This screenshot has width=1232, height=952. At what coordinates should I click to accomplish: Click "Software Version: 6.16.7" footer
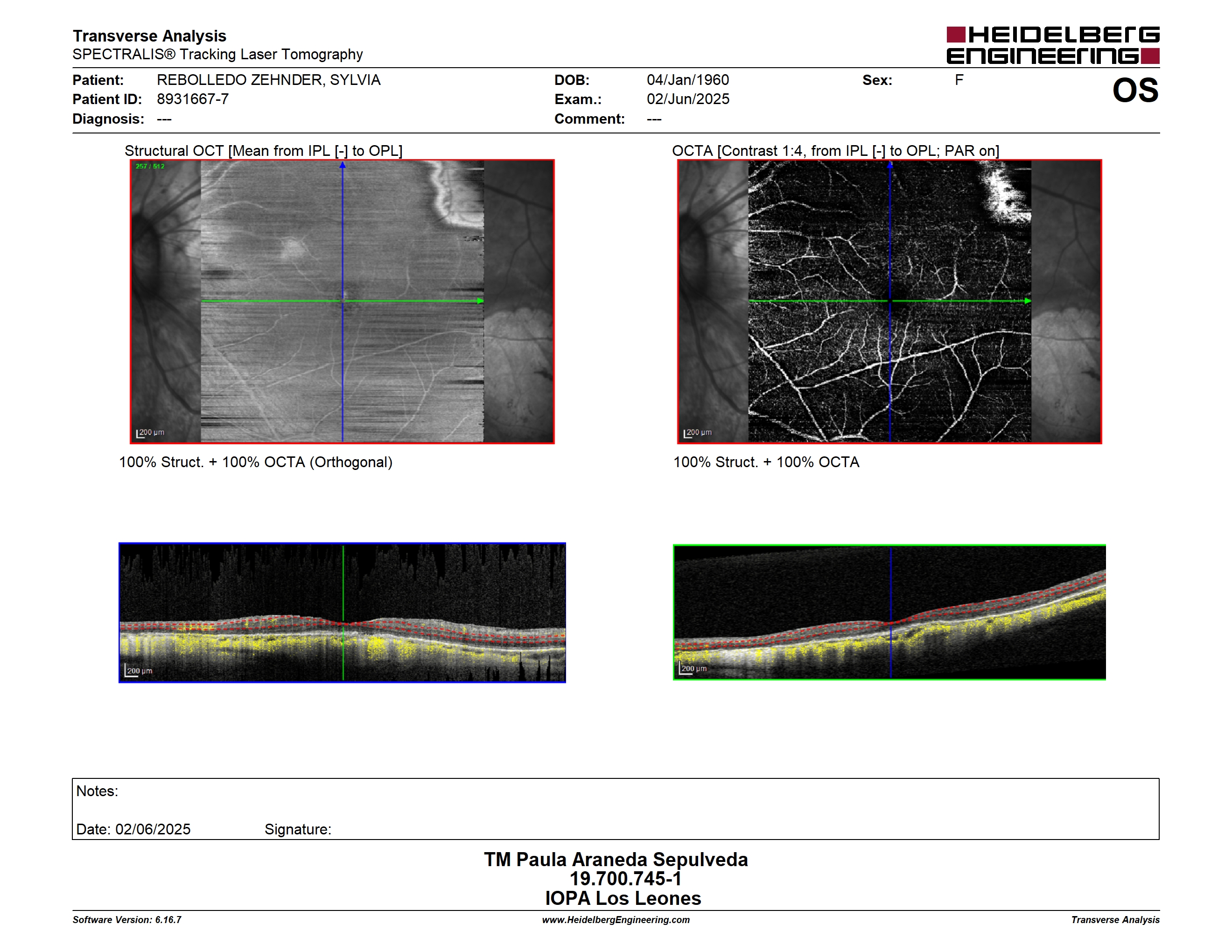(127, 920)
